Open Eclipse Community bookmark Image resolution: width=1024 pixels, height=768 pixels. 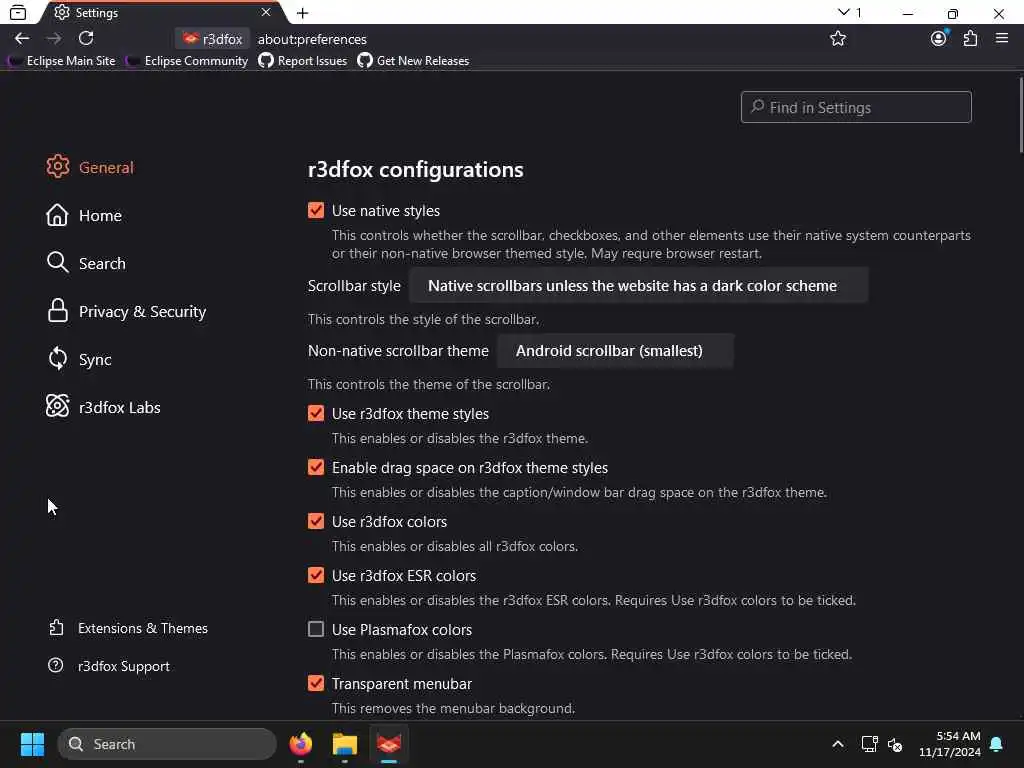click(x=187, y=61)
